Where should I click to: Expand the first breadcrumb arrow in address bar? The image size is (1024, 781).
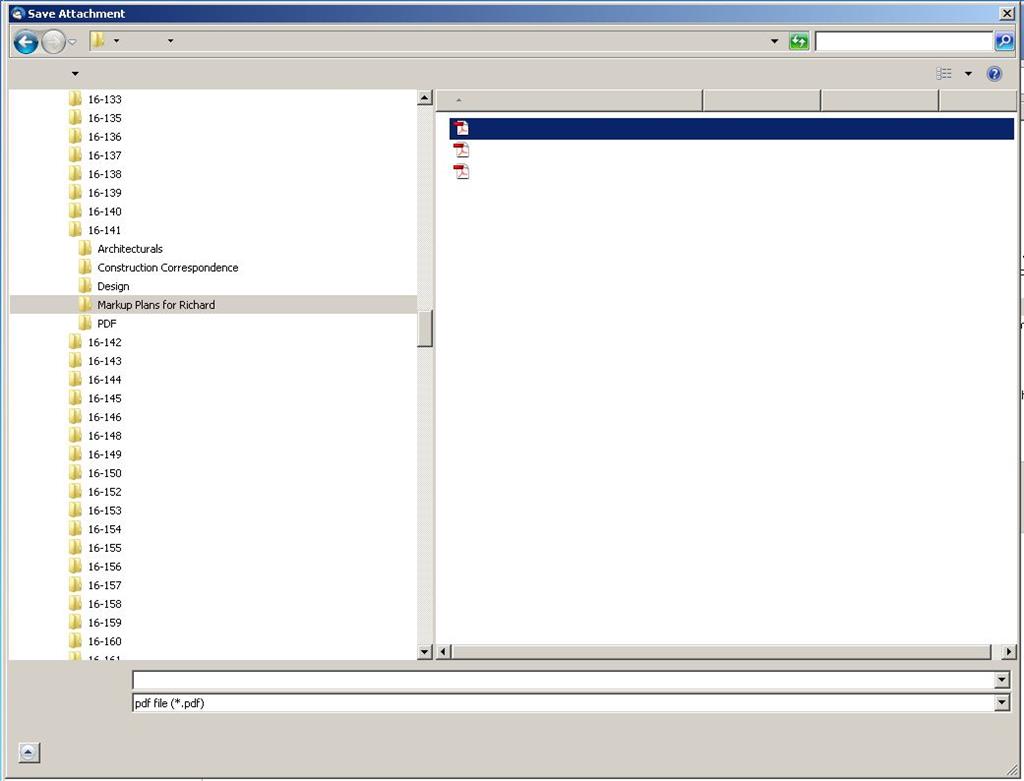116,40
